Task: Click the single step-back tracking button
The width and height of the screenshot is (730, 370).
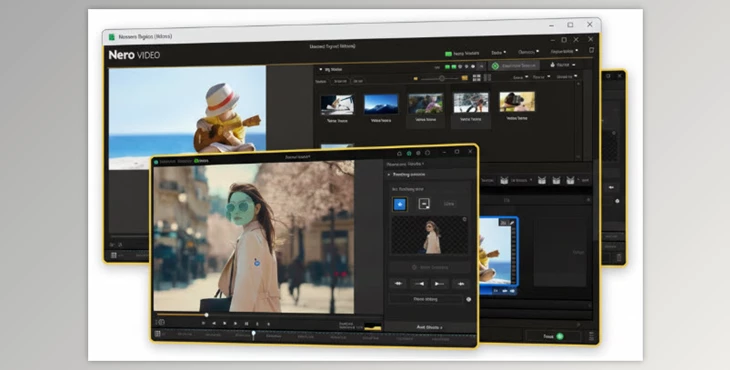Action: [419, 283]
